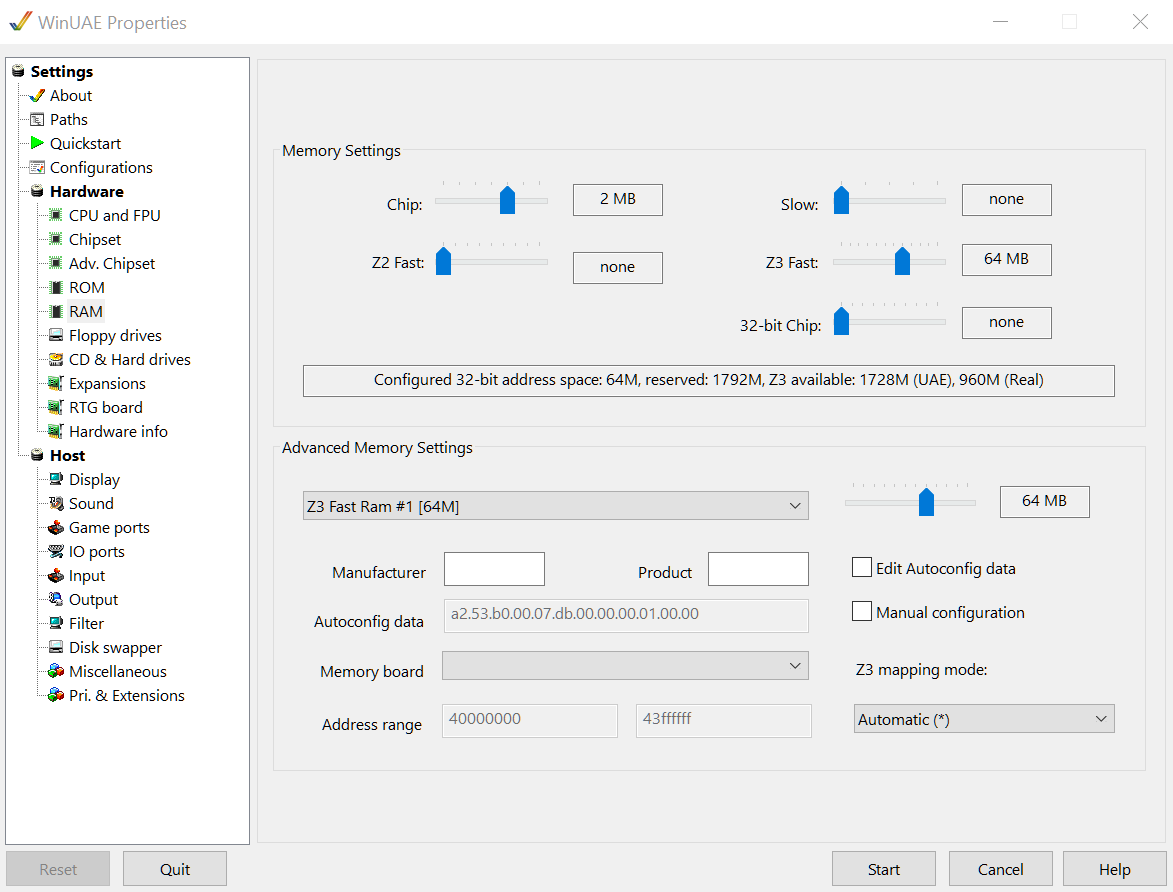Click the Chip memory slider handle
1173x892 pixels.
507,199
